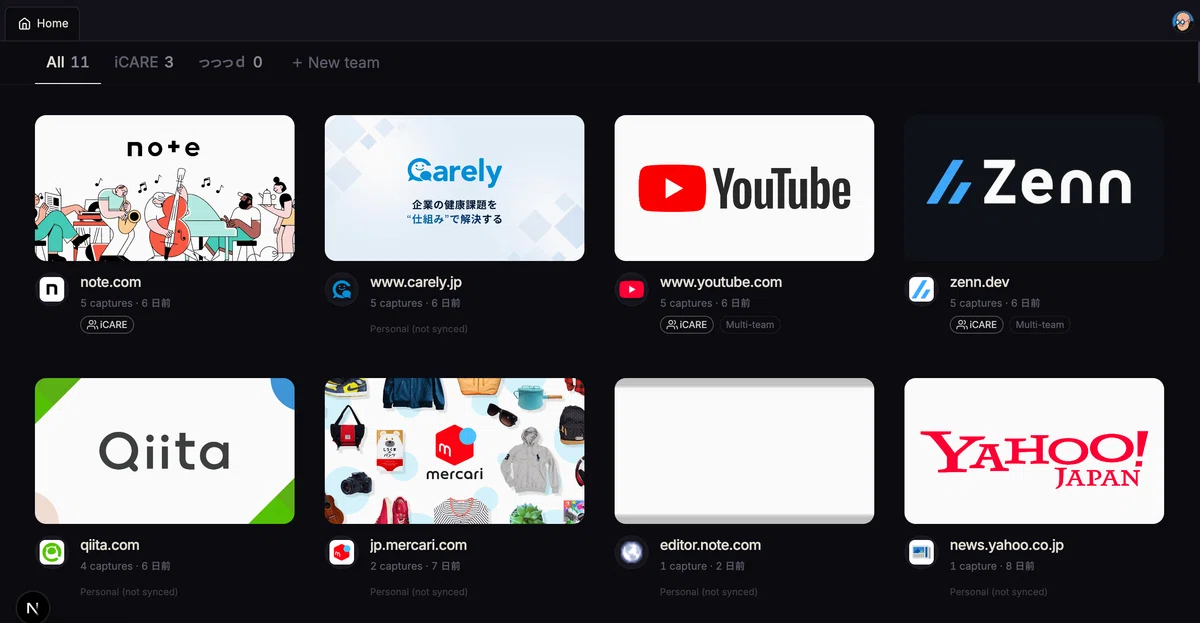Screen dimensions: 1200x623
Task: Open the Qiita thumbnail card
Action: pos(165,451)
